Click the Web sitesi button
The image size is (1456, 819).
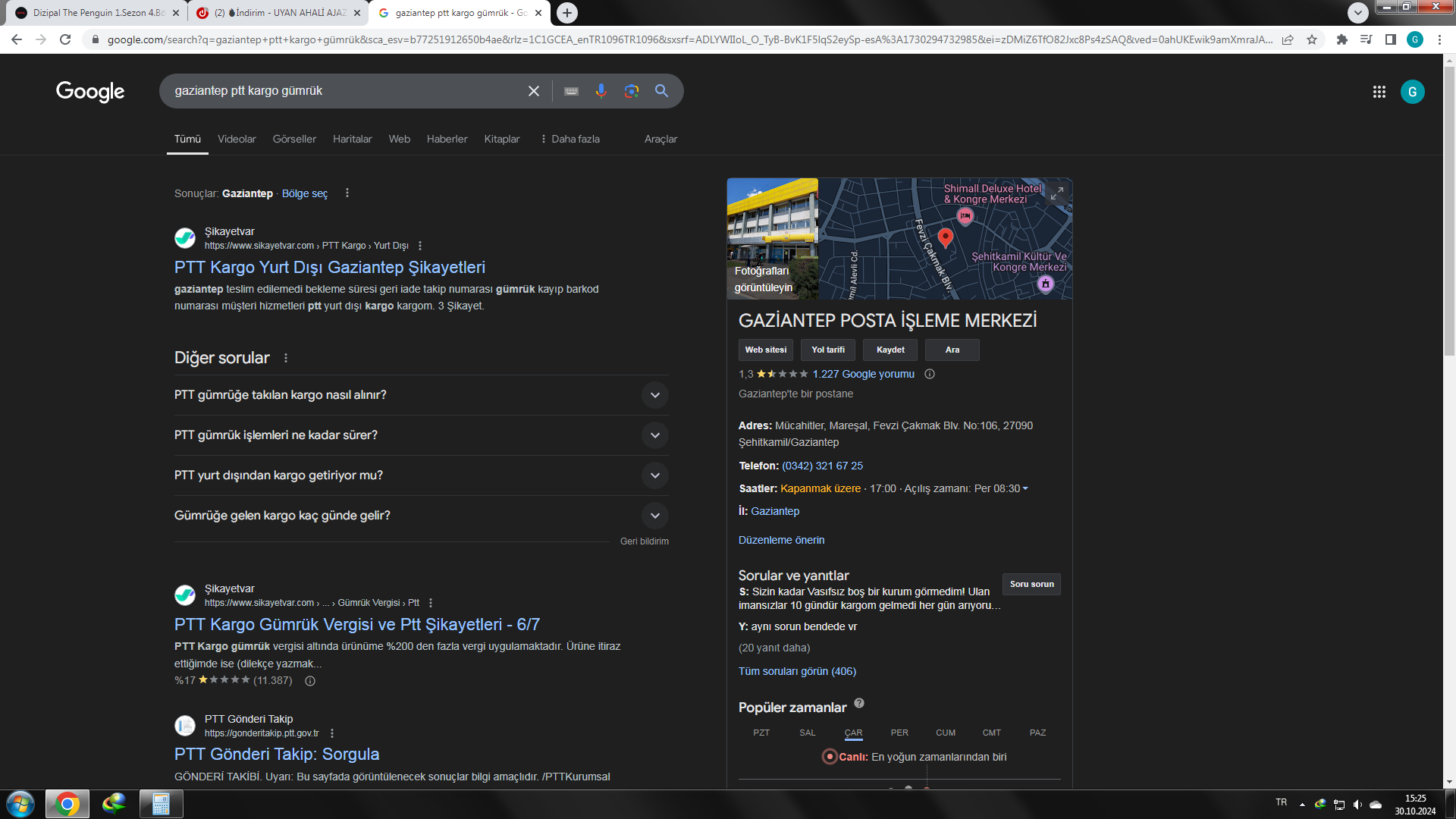click(766, 350)
